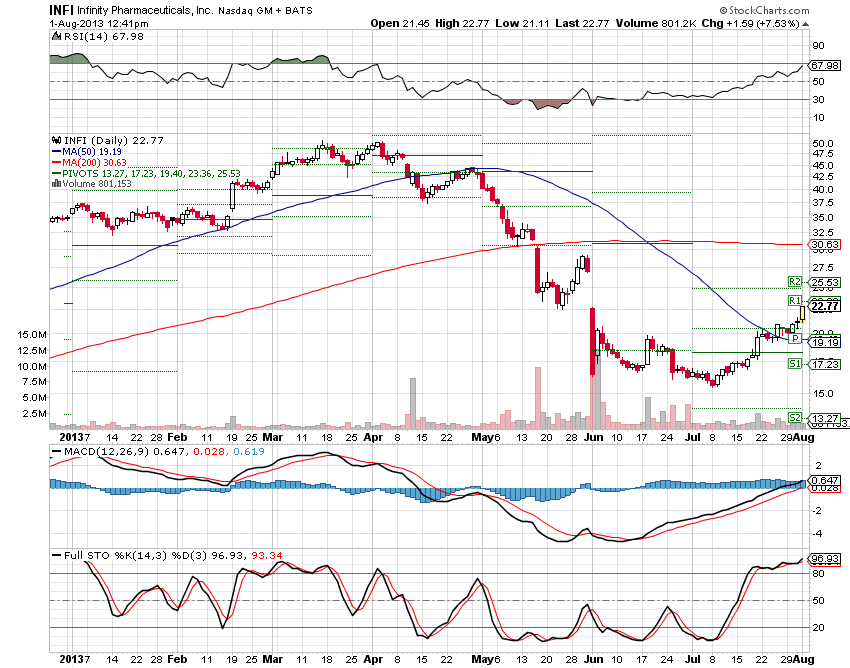Click the 'Open 21.45' quote value

coord(400,23)
